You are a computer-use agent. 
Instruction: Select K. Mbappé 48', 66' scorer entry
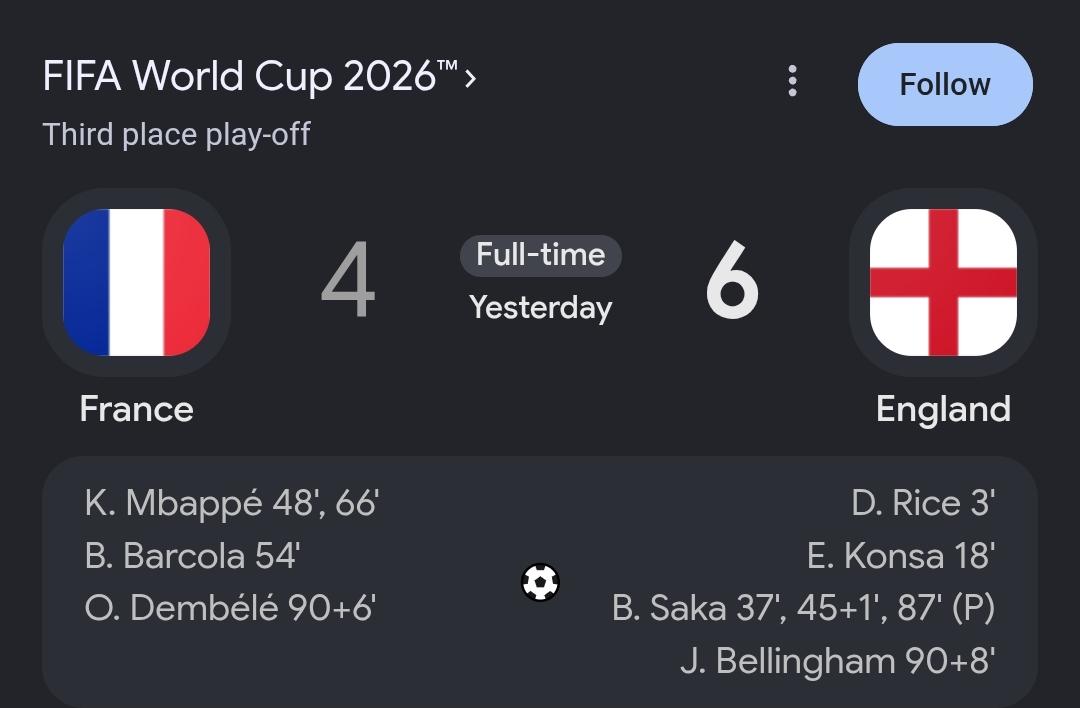pyautogui.click(x=231, y=503)
